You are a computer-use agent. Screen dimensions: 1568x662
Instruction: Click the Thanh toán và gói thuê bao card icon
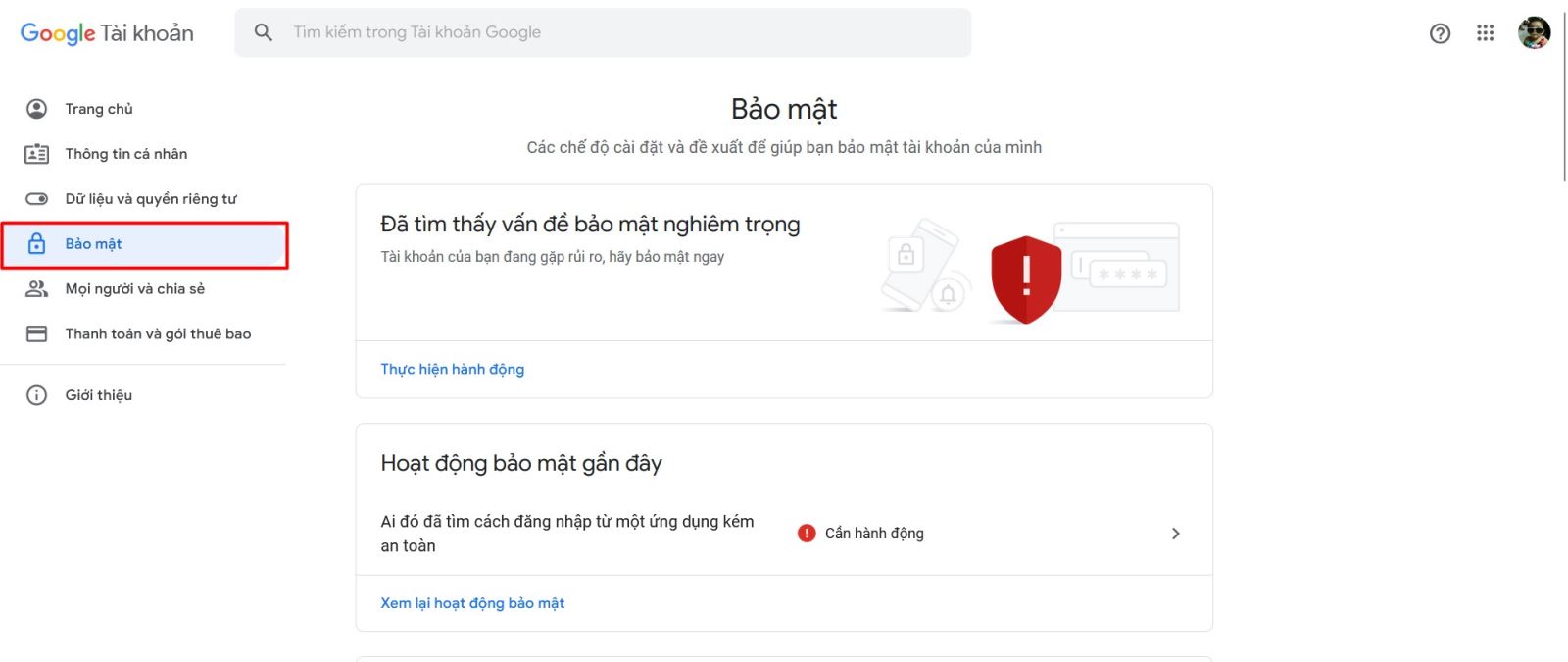pos(36,333)
